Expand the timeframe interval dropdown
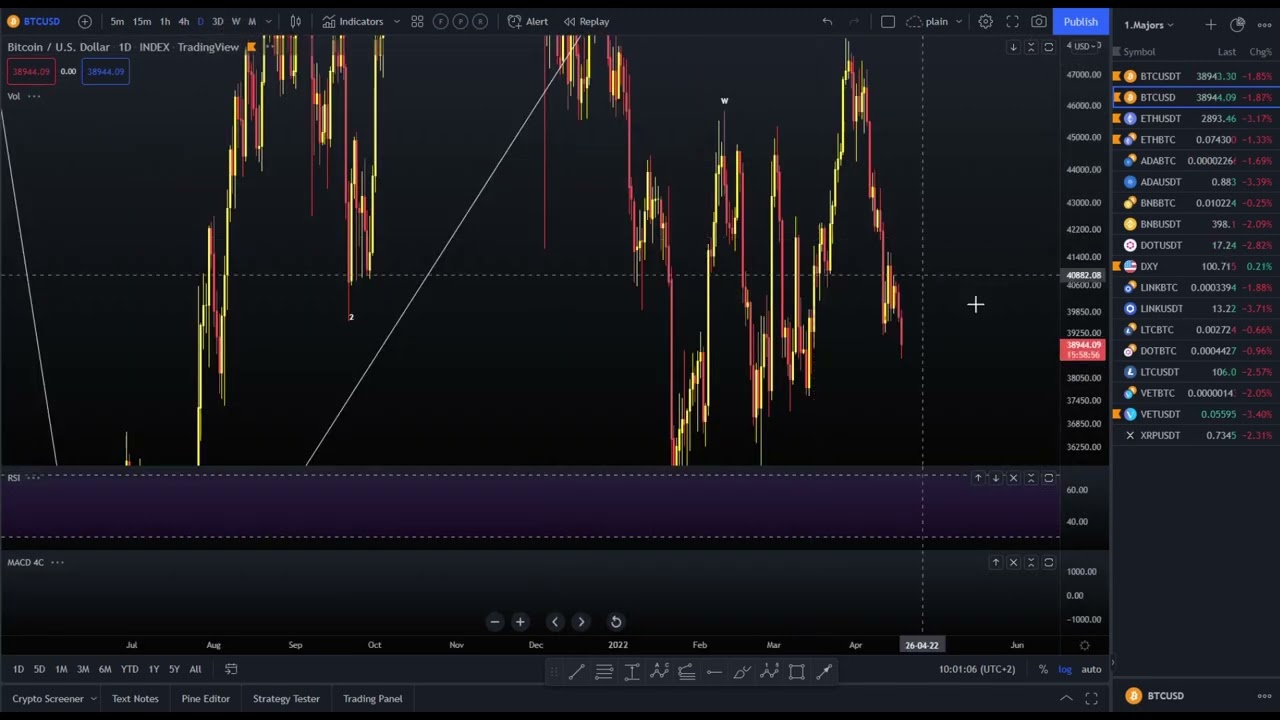The width and height of the screenshot is (1280, 720). point(268,21)
